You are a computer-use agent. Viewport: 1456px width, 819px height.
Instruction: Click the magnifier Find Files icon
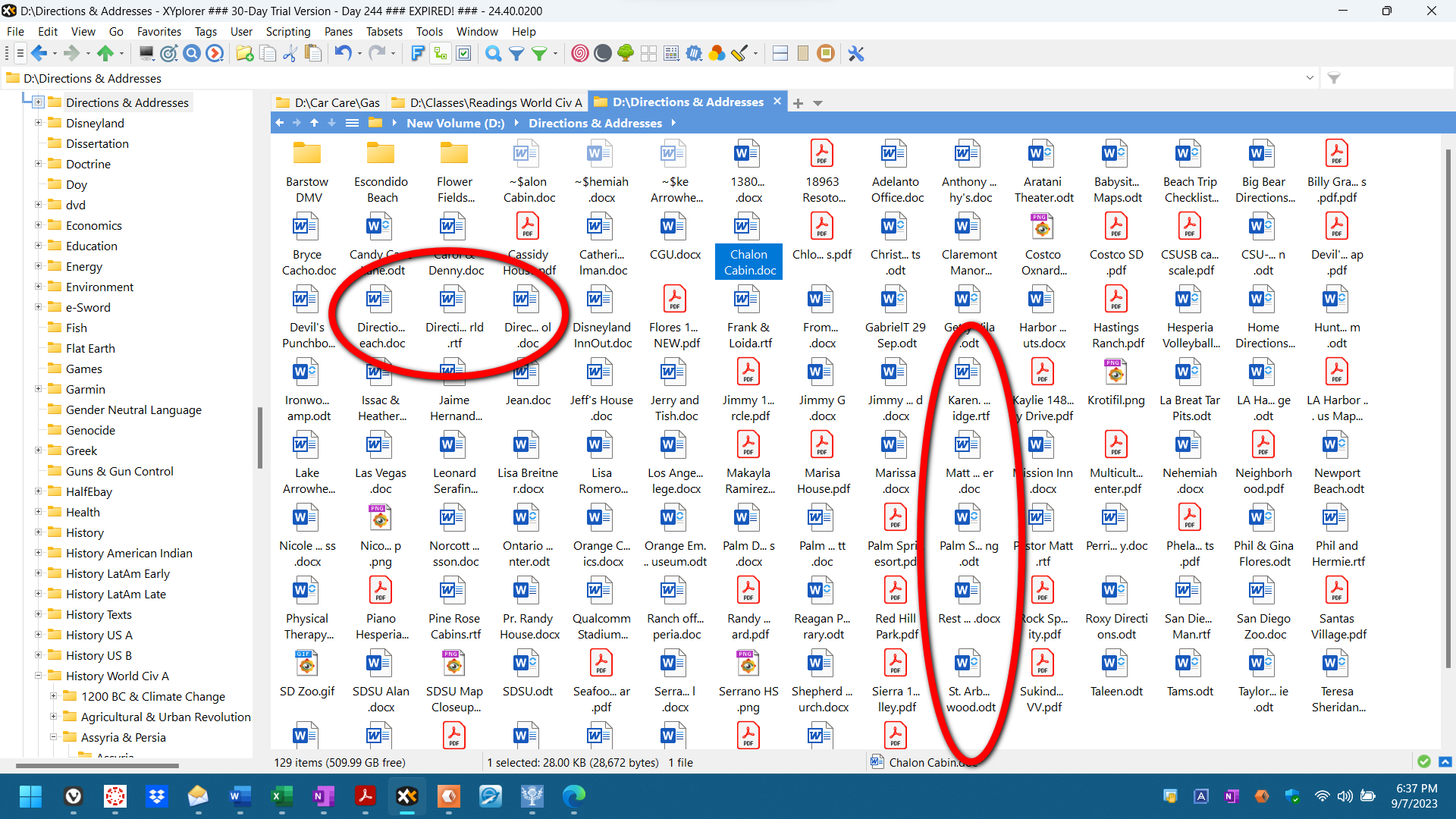tap(493, 53)
